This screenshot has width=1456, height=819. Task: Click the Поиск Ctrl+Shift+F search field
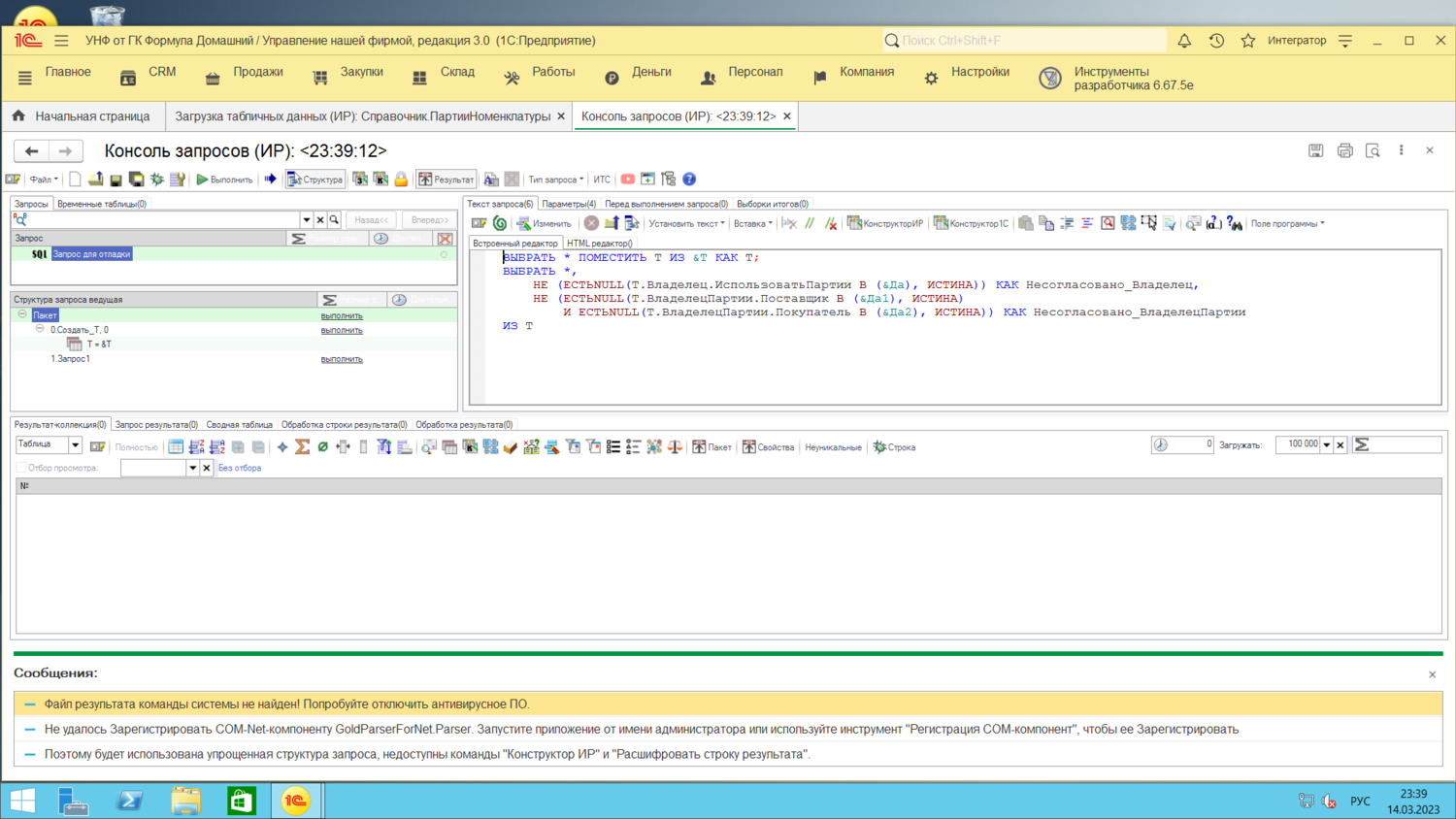1029,41
